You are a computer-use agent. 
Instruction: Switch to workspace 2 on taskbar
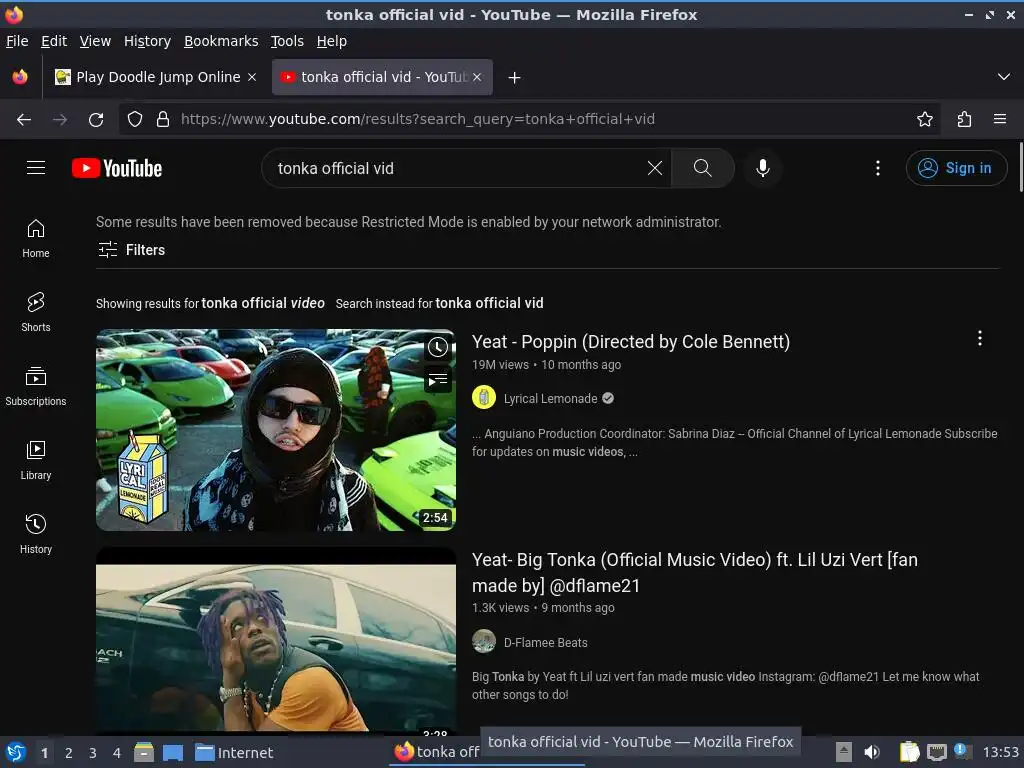(x=69, y=753)
